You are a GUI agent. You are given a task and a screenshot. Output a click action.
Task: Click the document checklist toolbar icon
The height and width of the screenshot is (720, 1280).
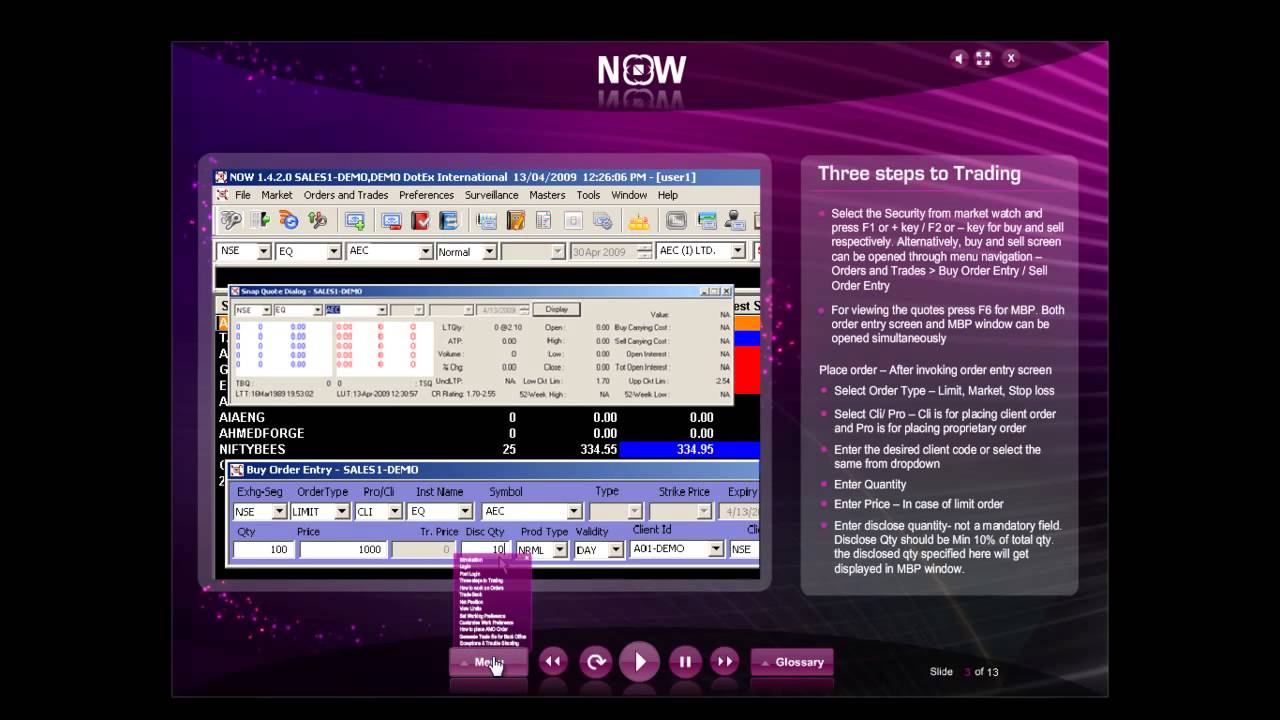pos(544,221)
